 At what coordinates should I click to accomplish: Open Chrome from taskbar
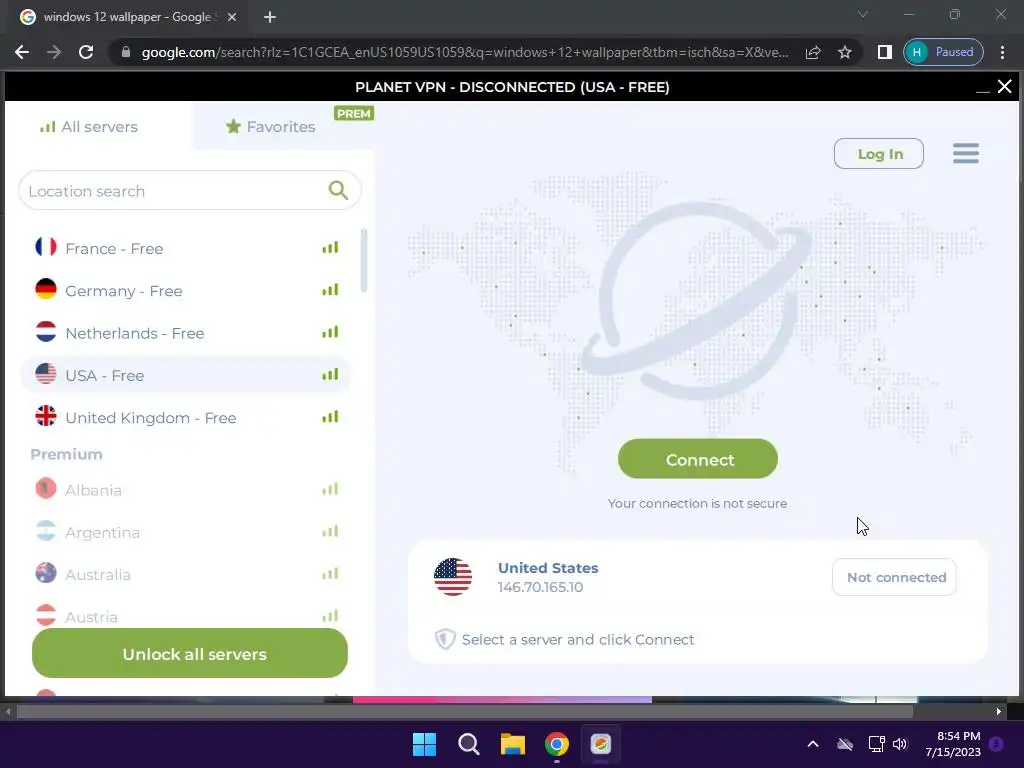tap(556, 744)
